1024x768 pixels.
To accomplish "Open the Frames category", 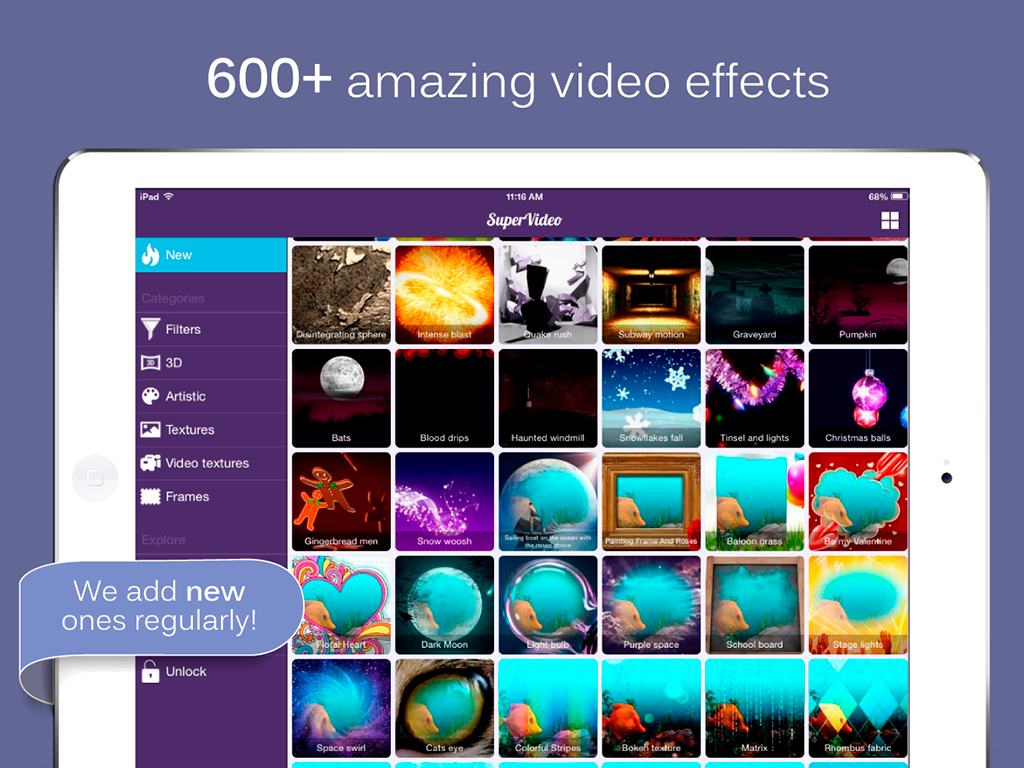I will point(211,496).
